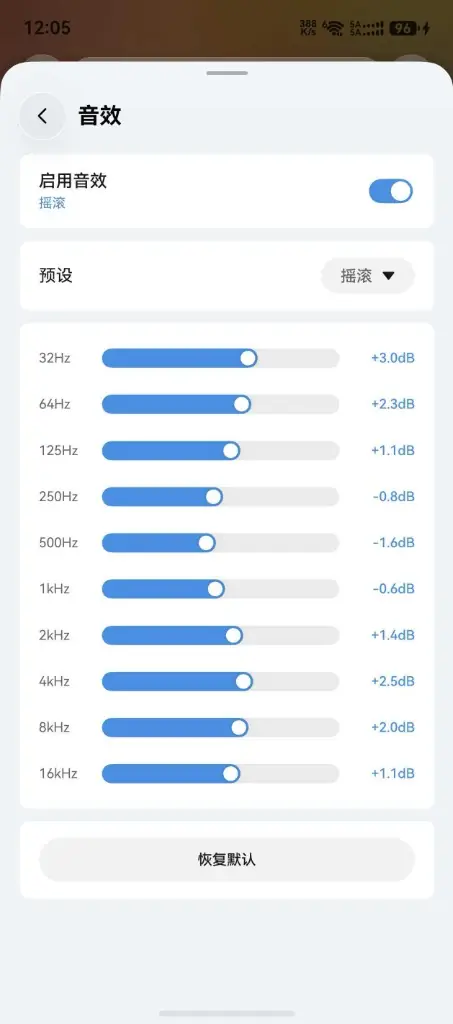453x1024 pixels.
Task: Click the 2kHz slider thumb
Action: tap(233, 635)
